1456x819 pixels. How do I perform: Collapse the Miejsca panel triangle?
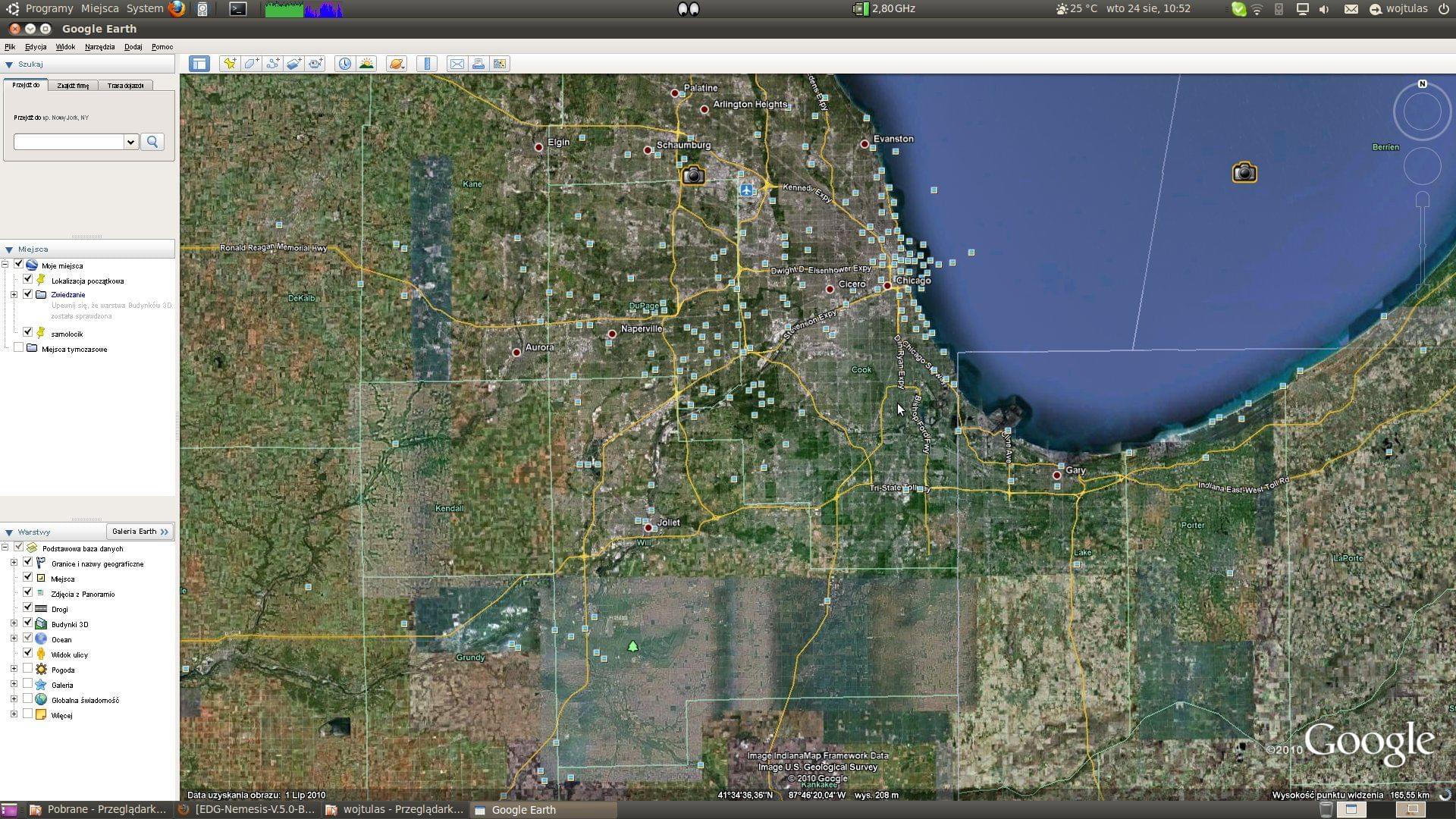(9, 249)
